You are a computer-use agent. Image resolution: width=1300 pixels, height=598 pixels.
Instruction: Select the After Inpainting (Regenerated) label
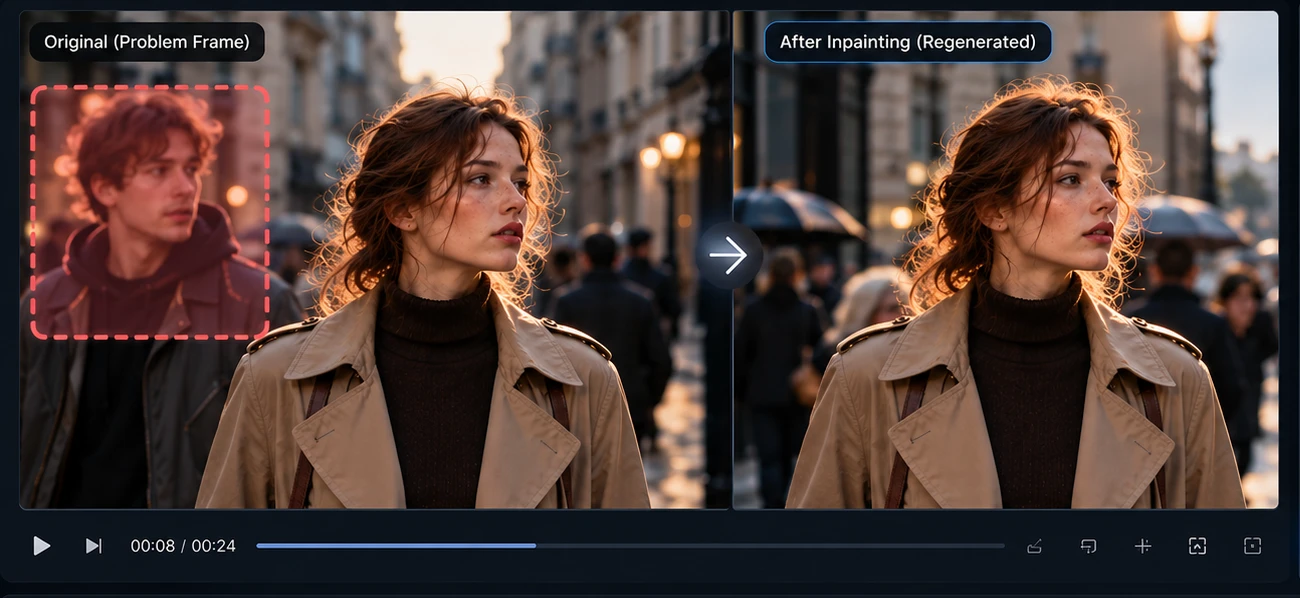[908, 42]
